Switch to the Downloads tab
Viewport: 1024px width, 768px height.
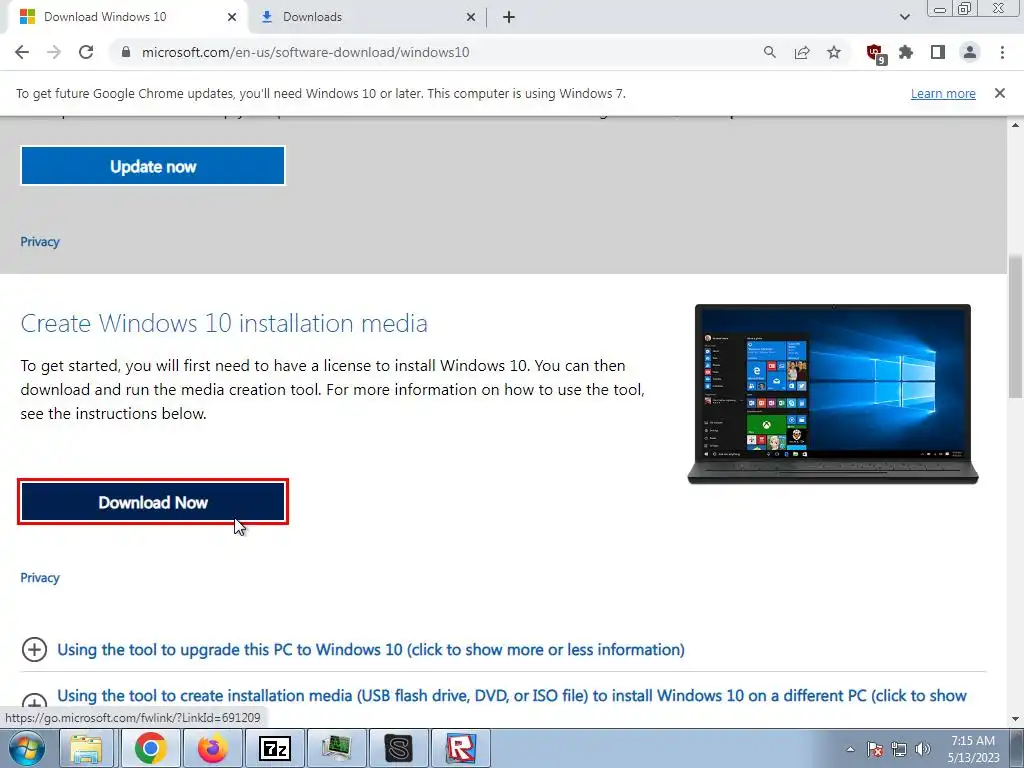pyautogui.click(x=366, y=17)
